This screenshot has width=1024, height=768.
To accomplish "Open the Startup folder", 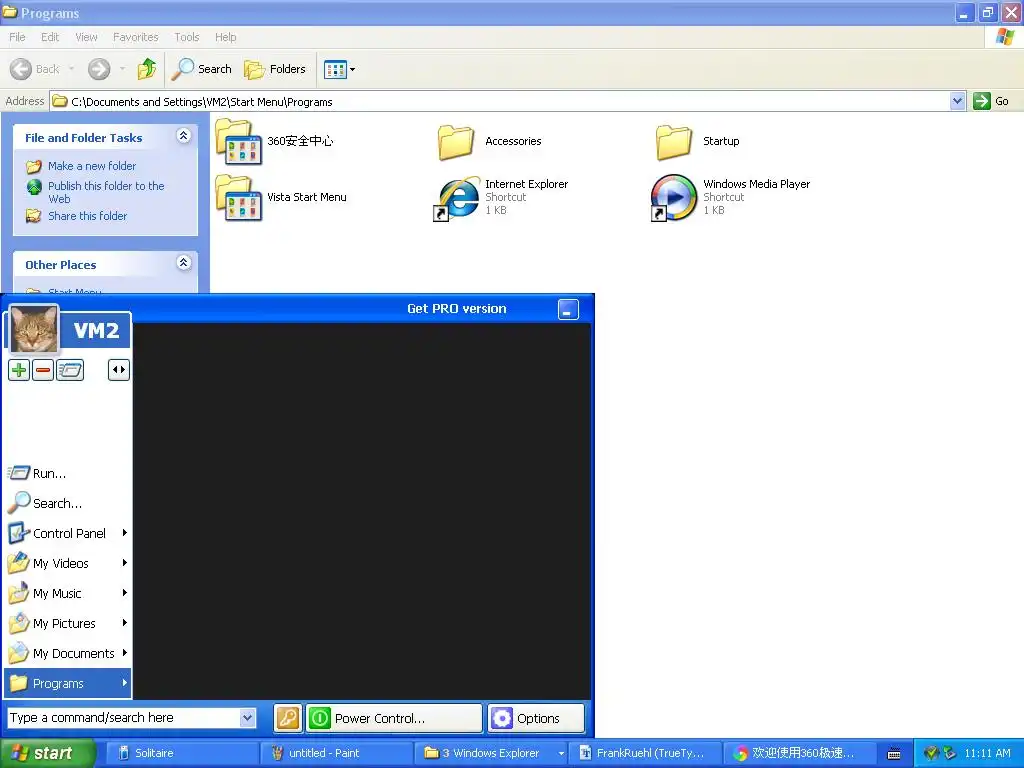I will [x=697, y=141].
